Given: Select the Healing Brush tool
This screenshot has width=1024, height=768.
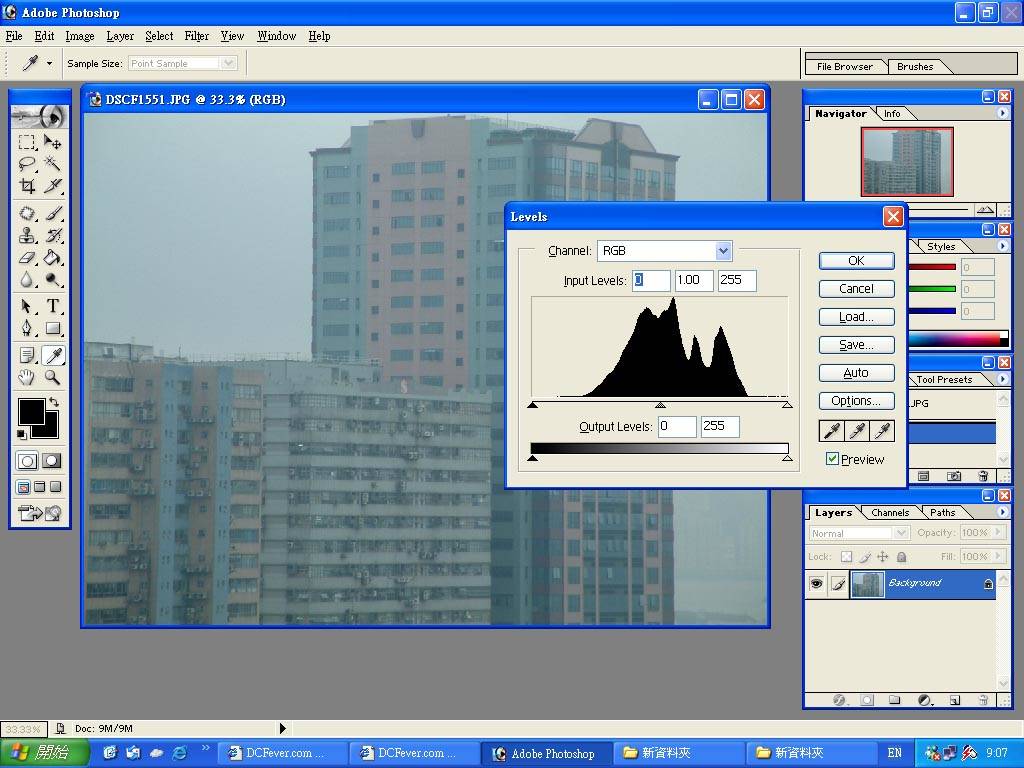Looking at the screenshot, I should [x=27, y=214].
